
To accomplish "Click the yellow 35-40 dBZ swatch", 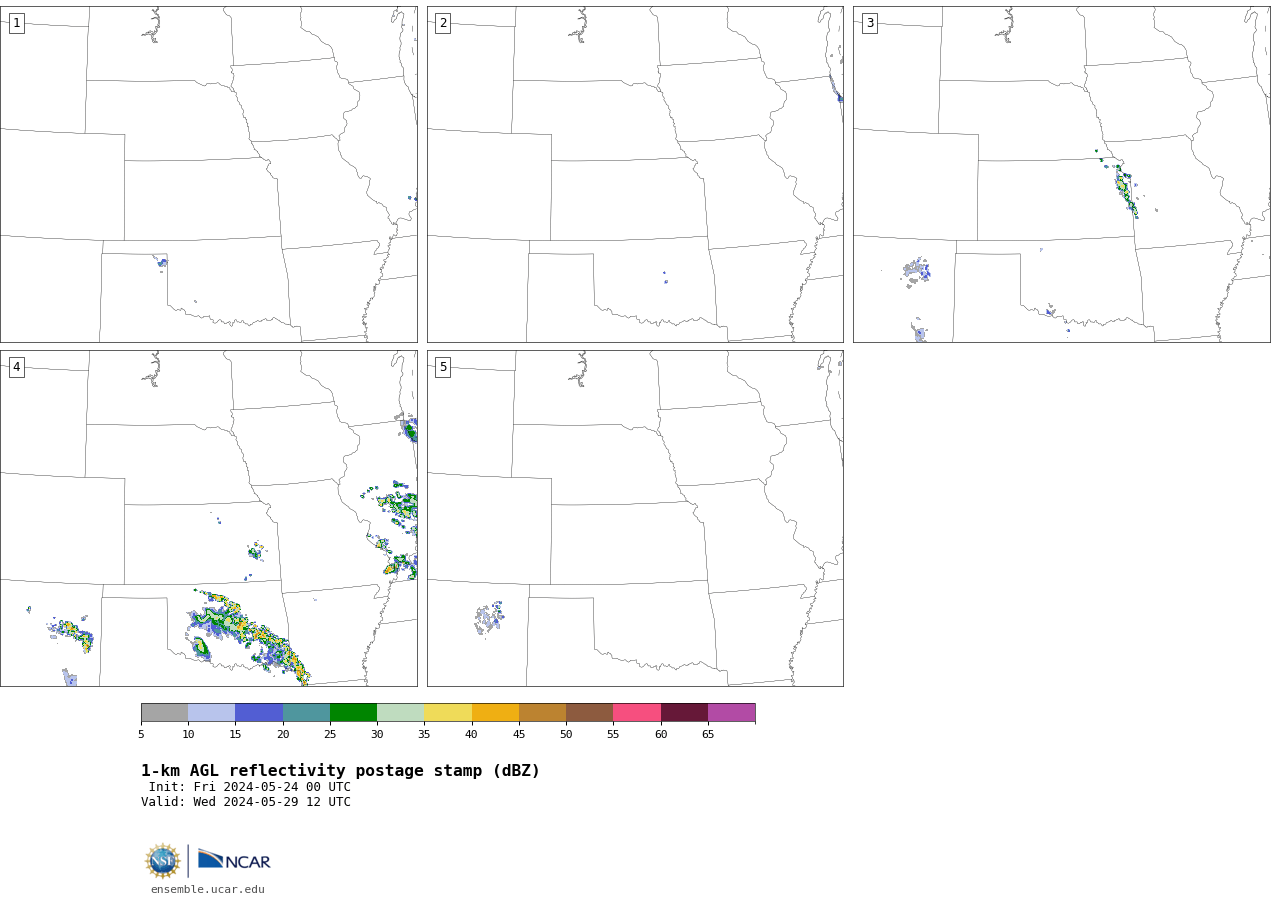I will click(448, 712).
